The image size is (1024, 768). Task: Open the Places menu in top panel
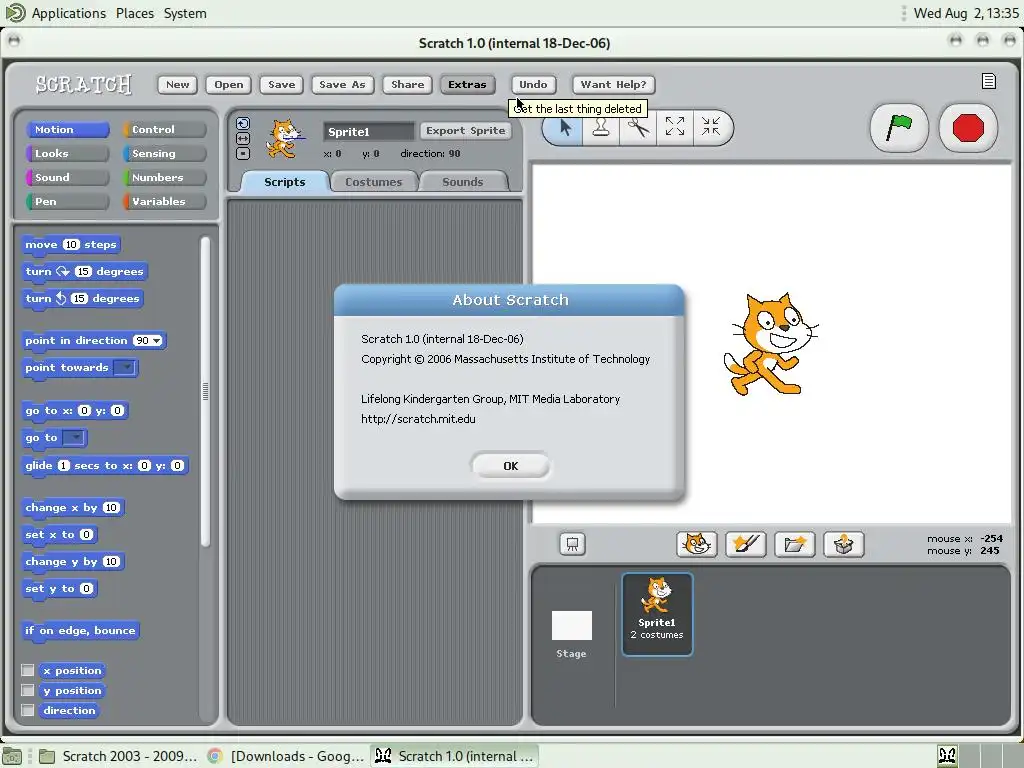(135, 13)
